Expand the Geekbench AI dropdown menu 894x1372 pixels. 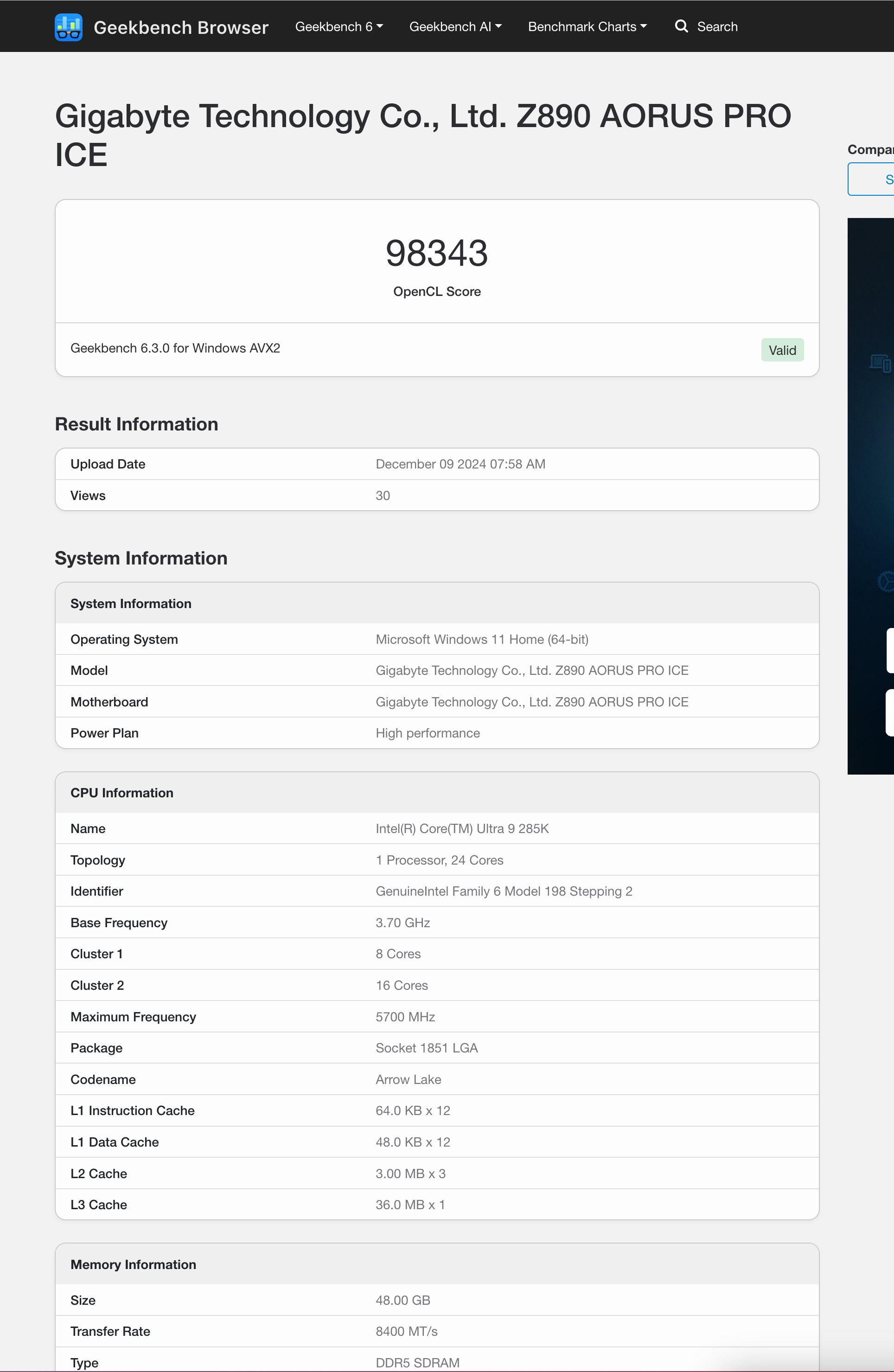(455, 26)
